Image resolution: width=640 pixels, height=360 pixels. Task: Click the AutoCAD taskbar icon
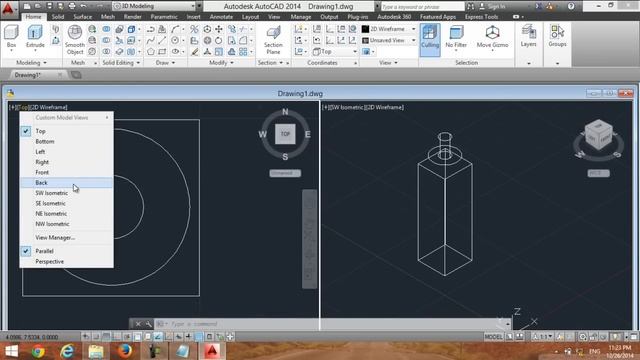click(x=212, y=351)
